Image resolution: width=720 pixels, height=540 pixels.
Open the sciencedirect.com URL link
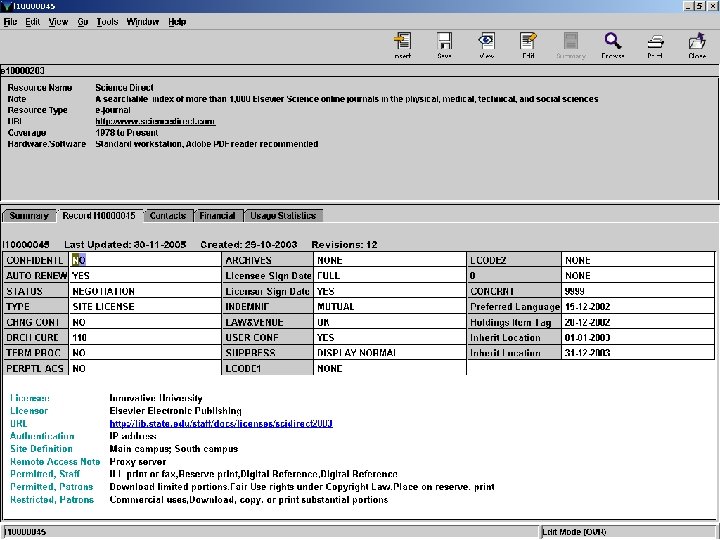(x=155, y=121)
